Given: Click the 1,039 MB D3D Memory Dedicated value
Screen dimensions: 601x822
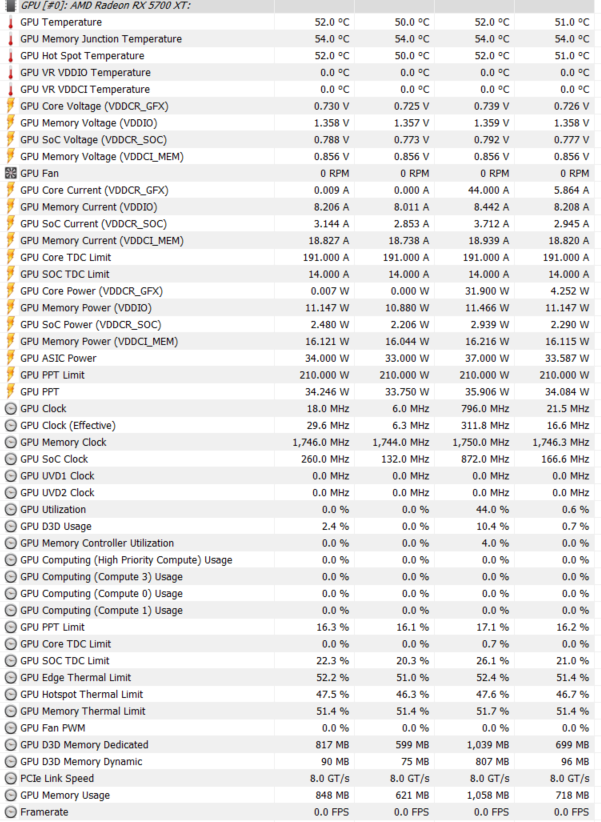Looking at the screenshot, I should 486,745.
